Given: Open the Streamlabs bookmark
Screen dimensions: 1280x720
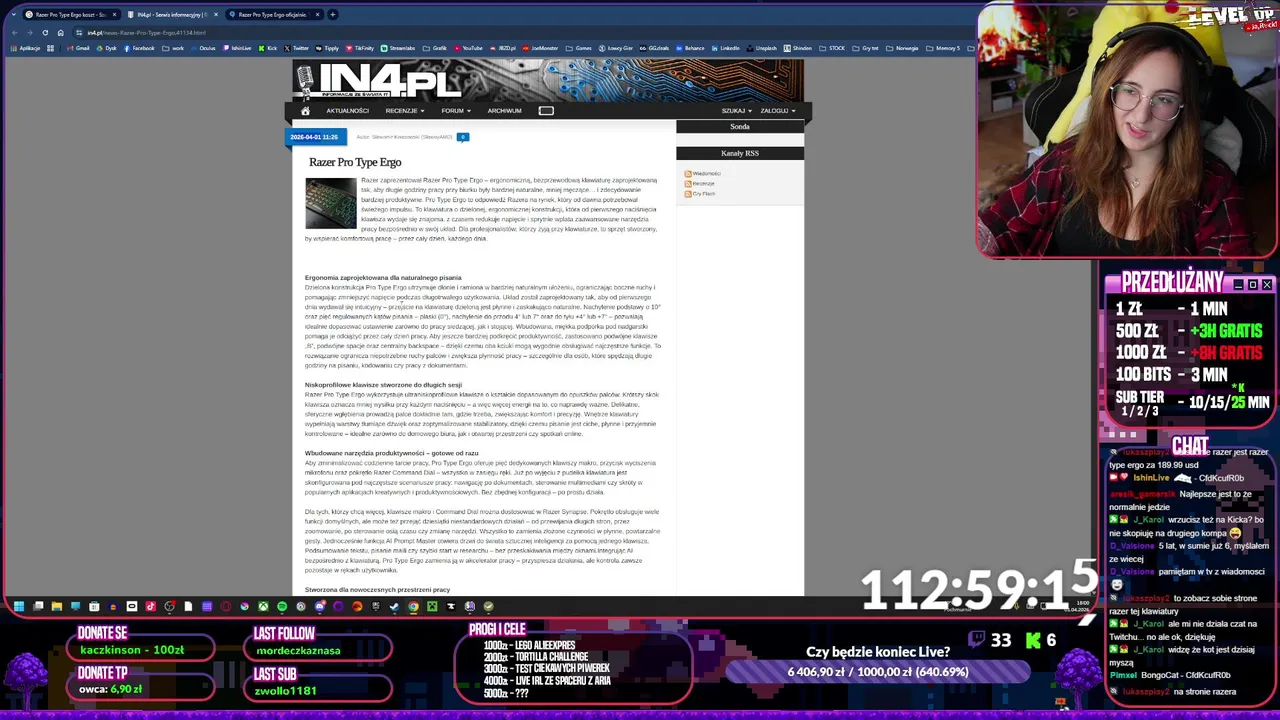Looking at the screenshot, I should coord(398,48).
